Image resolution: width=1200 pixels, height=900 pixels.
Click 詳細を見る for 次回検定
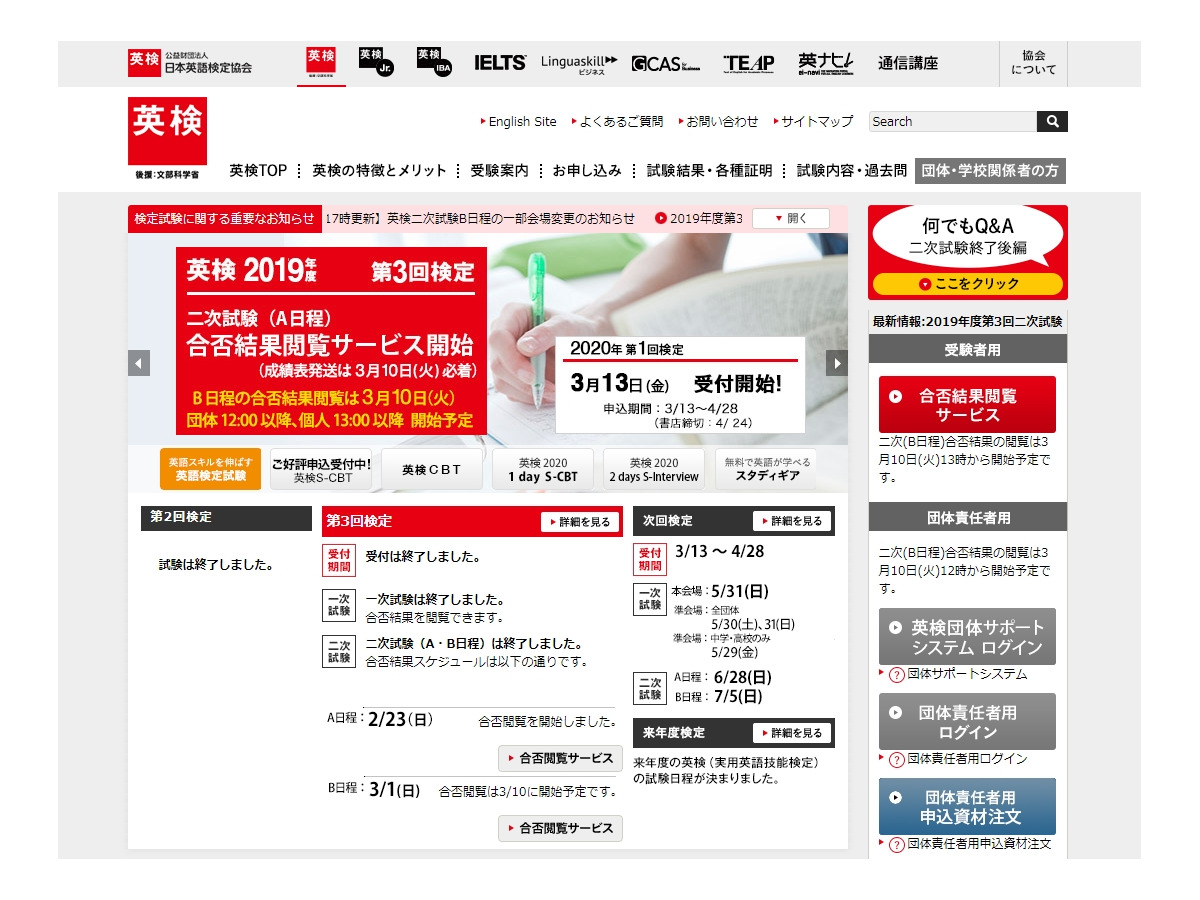click(x=793, y=521)
